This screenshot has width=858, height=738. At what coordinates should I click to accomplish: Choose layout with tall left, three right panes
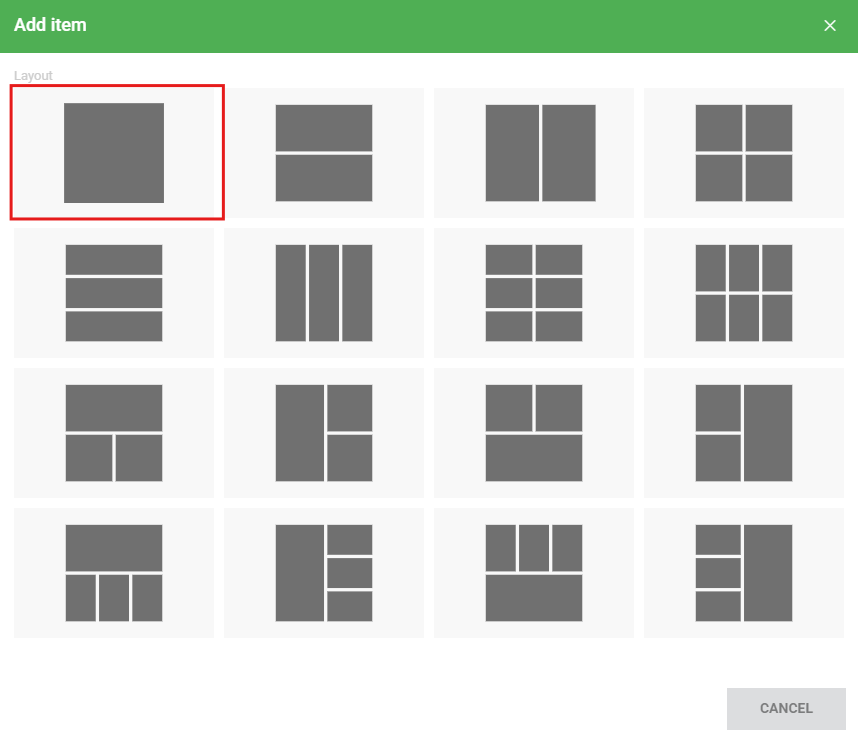(324, 573)
